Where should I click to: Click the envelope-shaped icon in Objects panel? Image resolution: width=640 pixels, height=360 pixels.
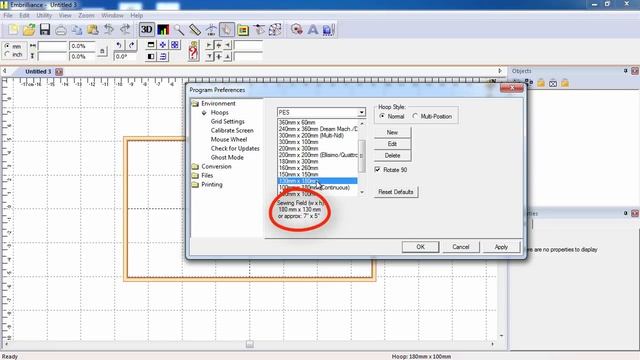point(553,83)
